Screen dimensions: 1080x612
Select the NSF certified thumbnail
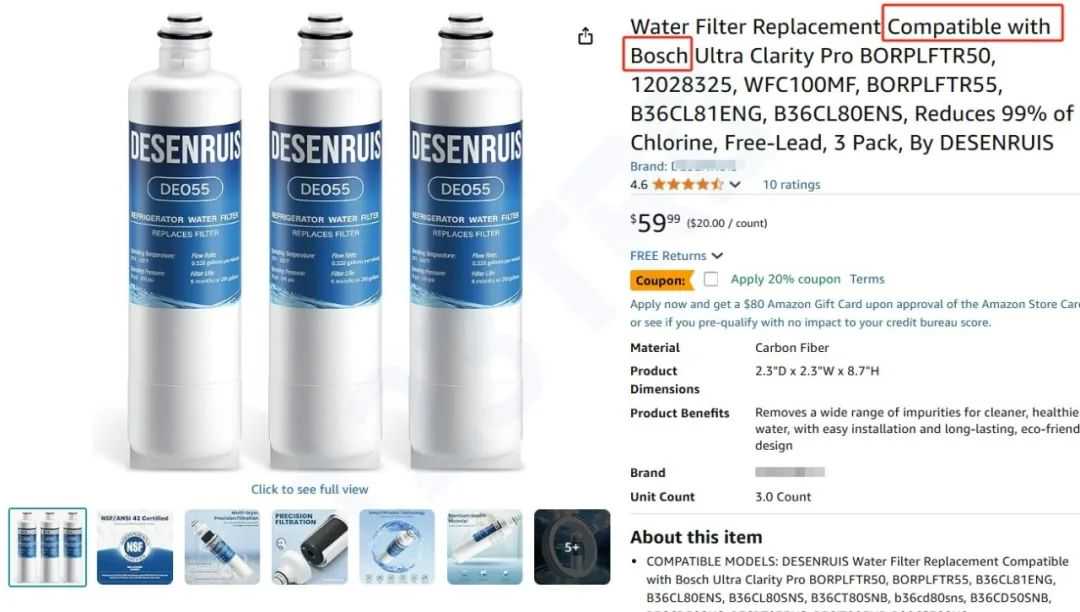(135, 547)
